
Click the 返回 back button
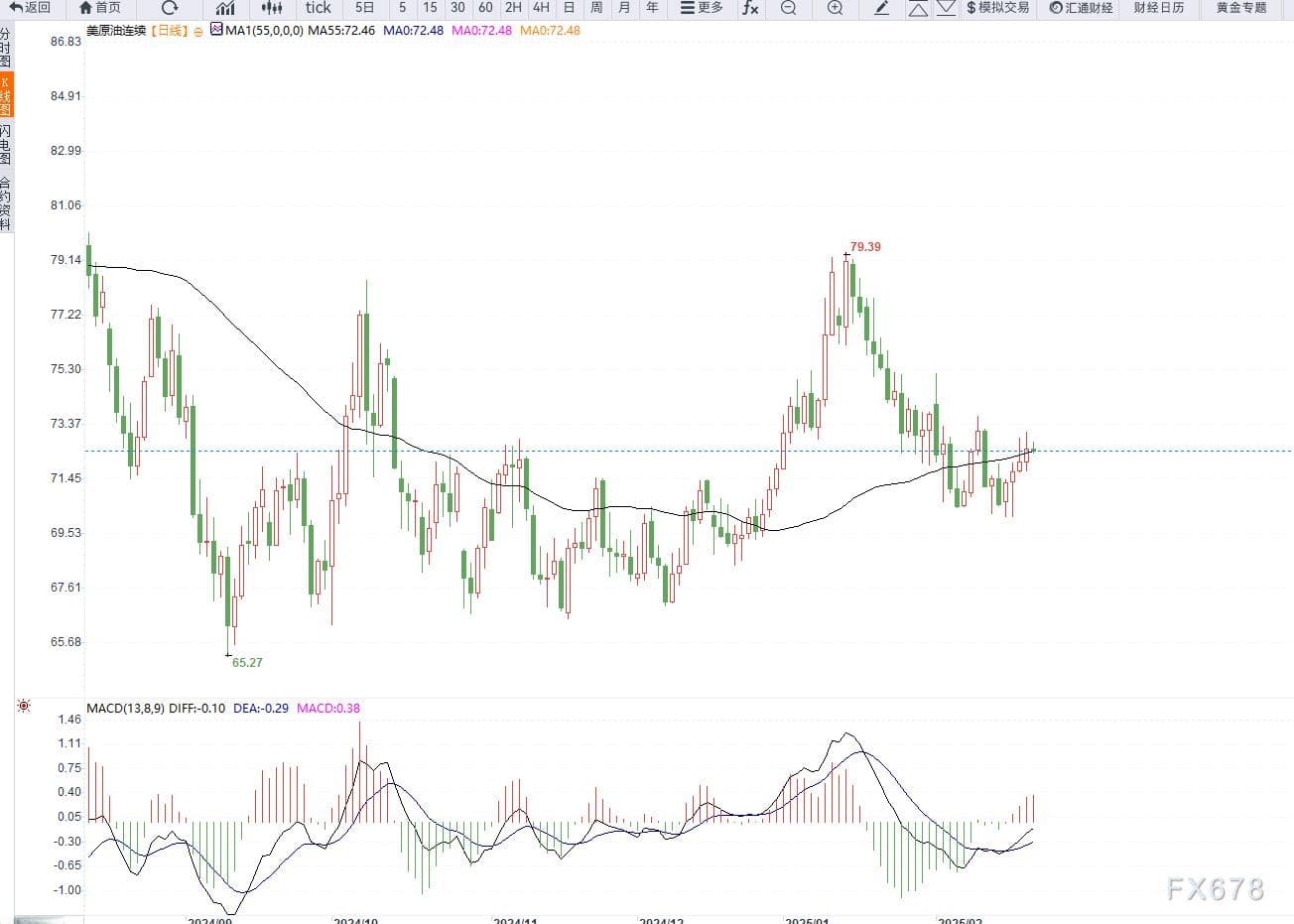30,8
